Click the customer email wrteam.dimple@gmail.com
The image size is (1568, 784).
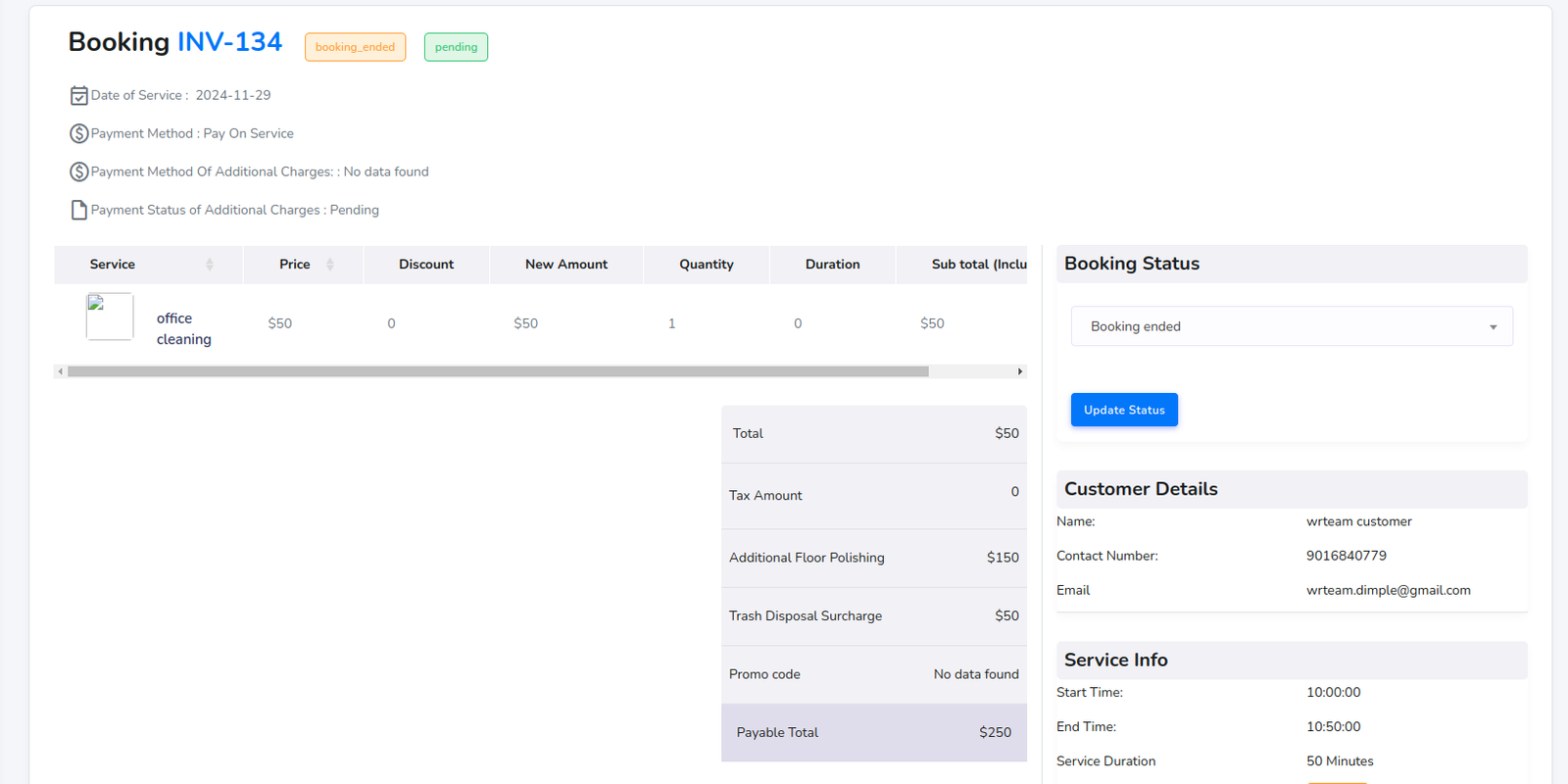point(1388,590)
